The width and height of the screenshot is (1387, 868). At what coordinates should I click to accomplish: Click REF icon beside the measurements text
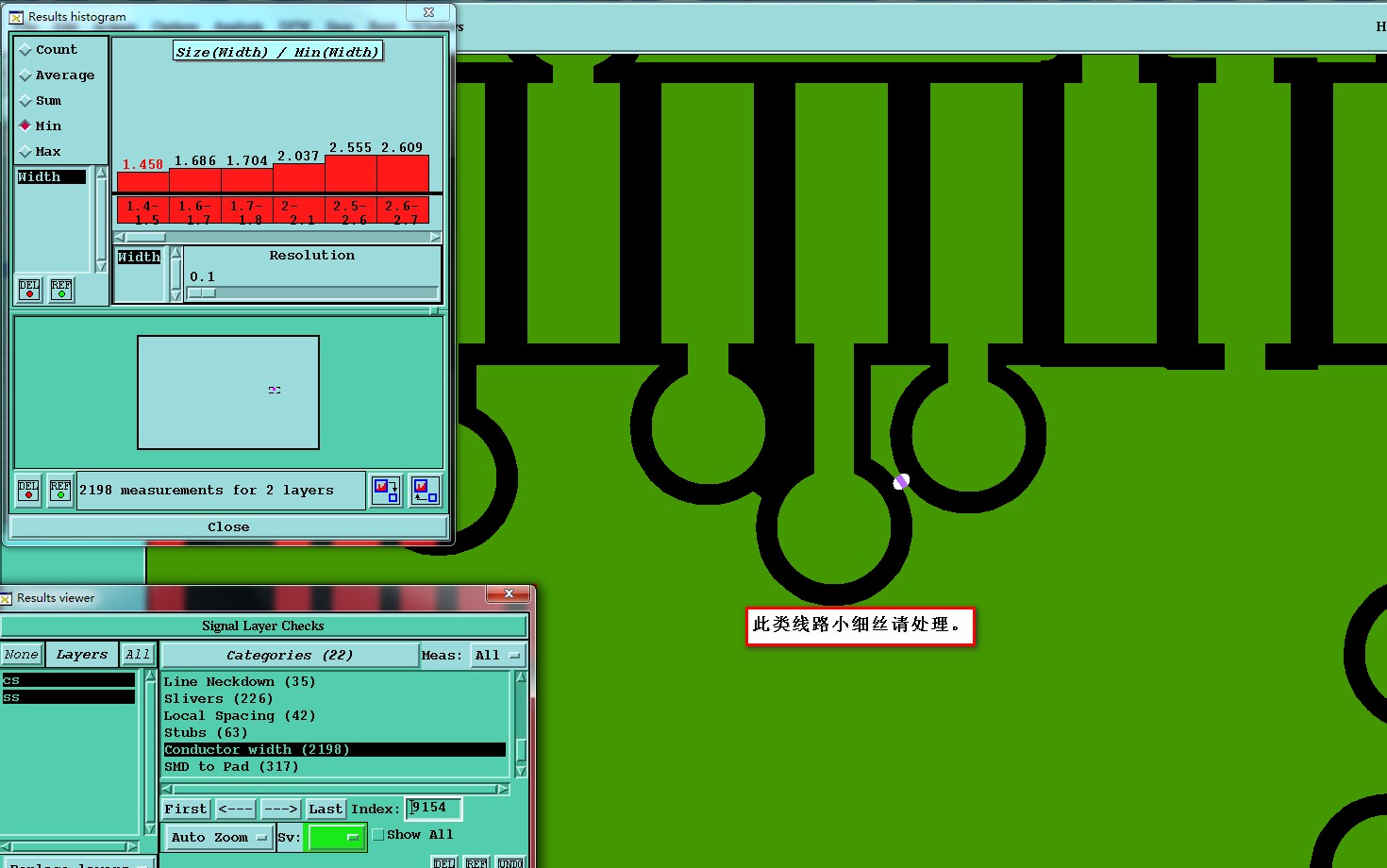pyautogui.click(x=60, y=491)
